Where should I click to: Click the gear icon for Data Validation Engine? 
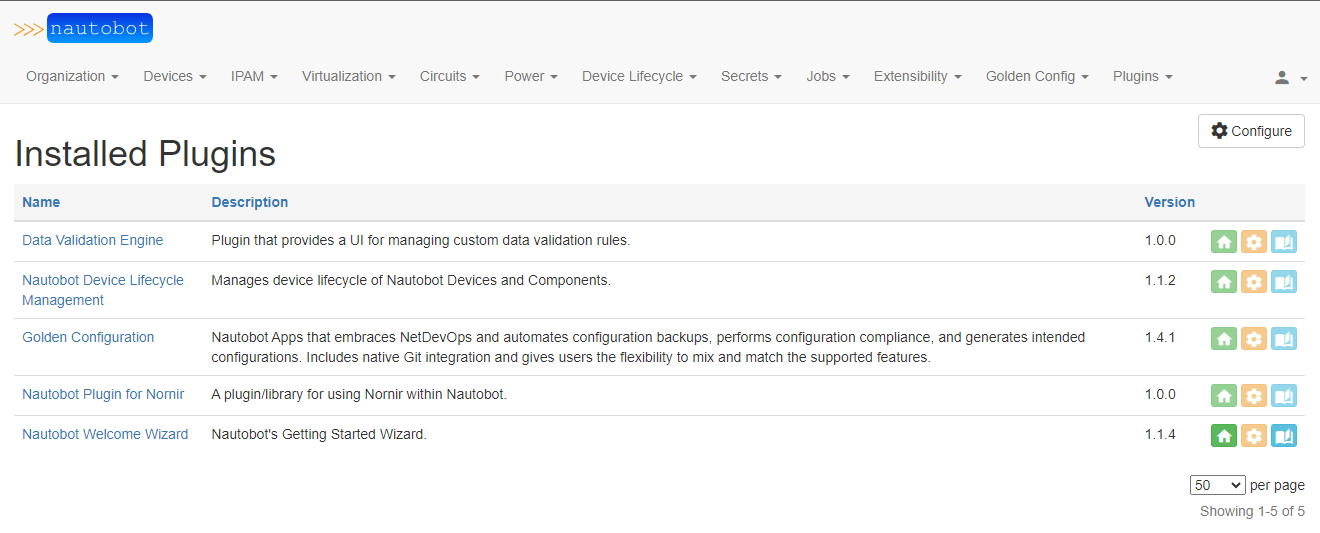click(x=1253, y=242)
